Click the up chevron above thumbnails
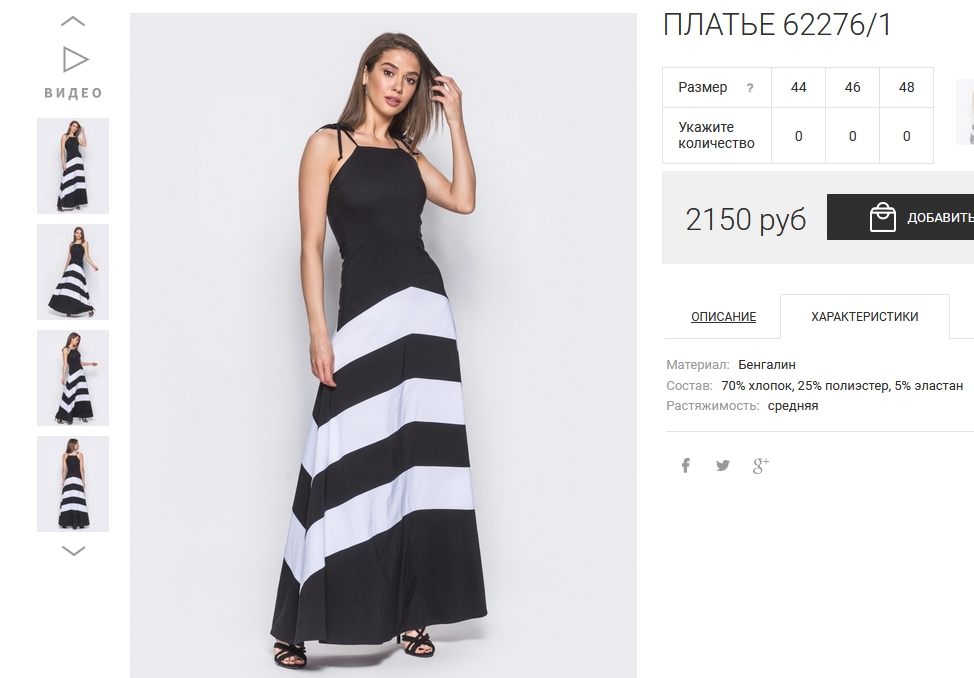 click(x=73, y=22)
